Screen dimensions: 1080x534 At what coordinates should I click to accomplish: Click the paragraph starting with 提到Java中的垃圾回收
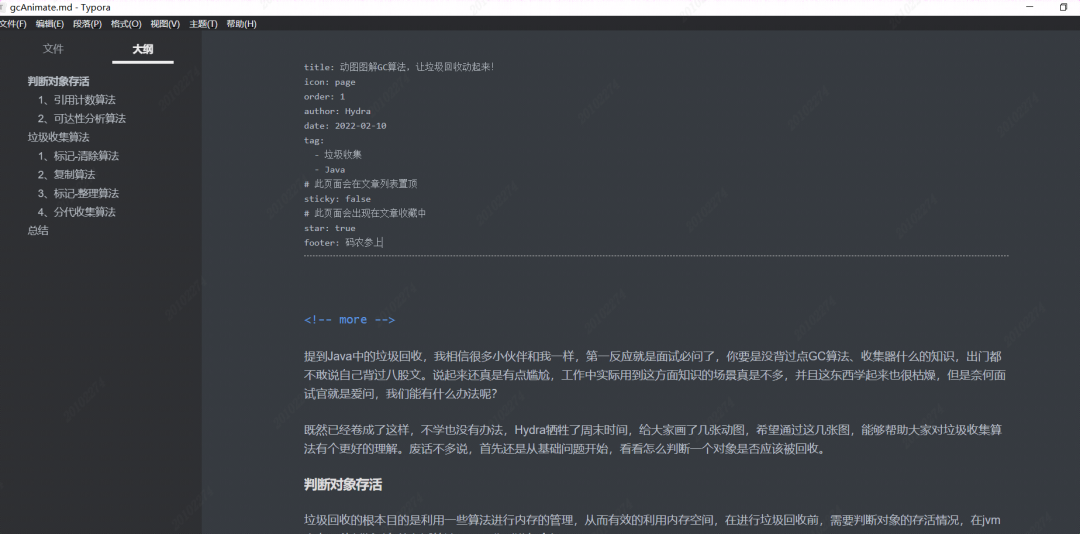655,375
